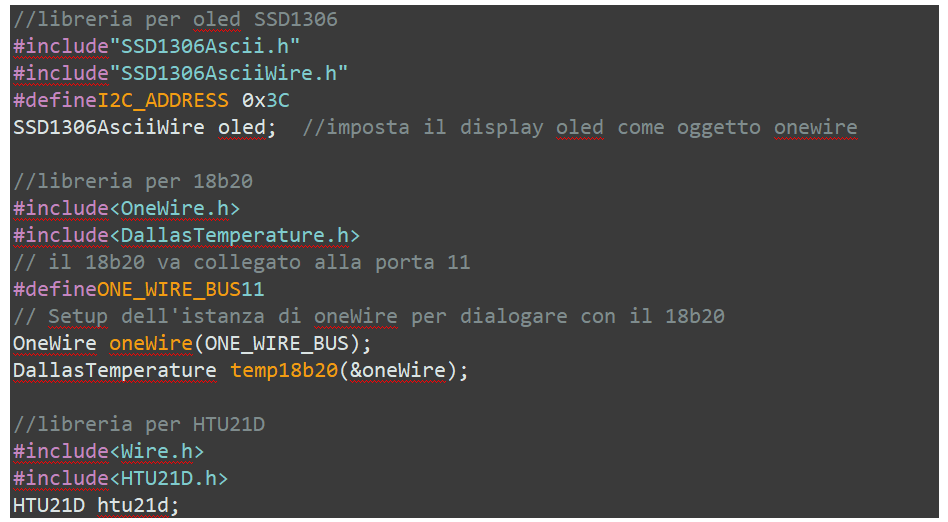This screenshot has width=948, height=522.
Task: Click the HTU21D.h include line
Action: (x=121, y=478)
